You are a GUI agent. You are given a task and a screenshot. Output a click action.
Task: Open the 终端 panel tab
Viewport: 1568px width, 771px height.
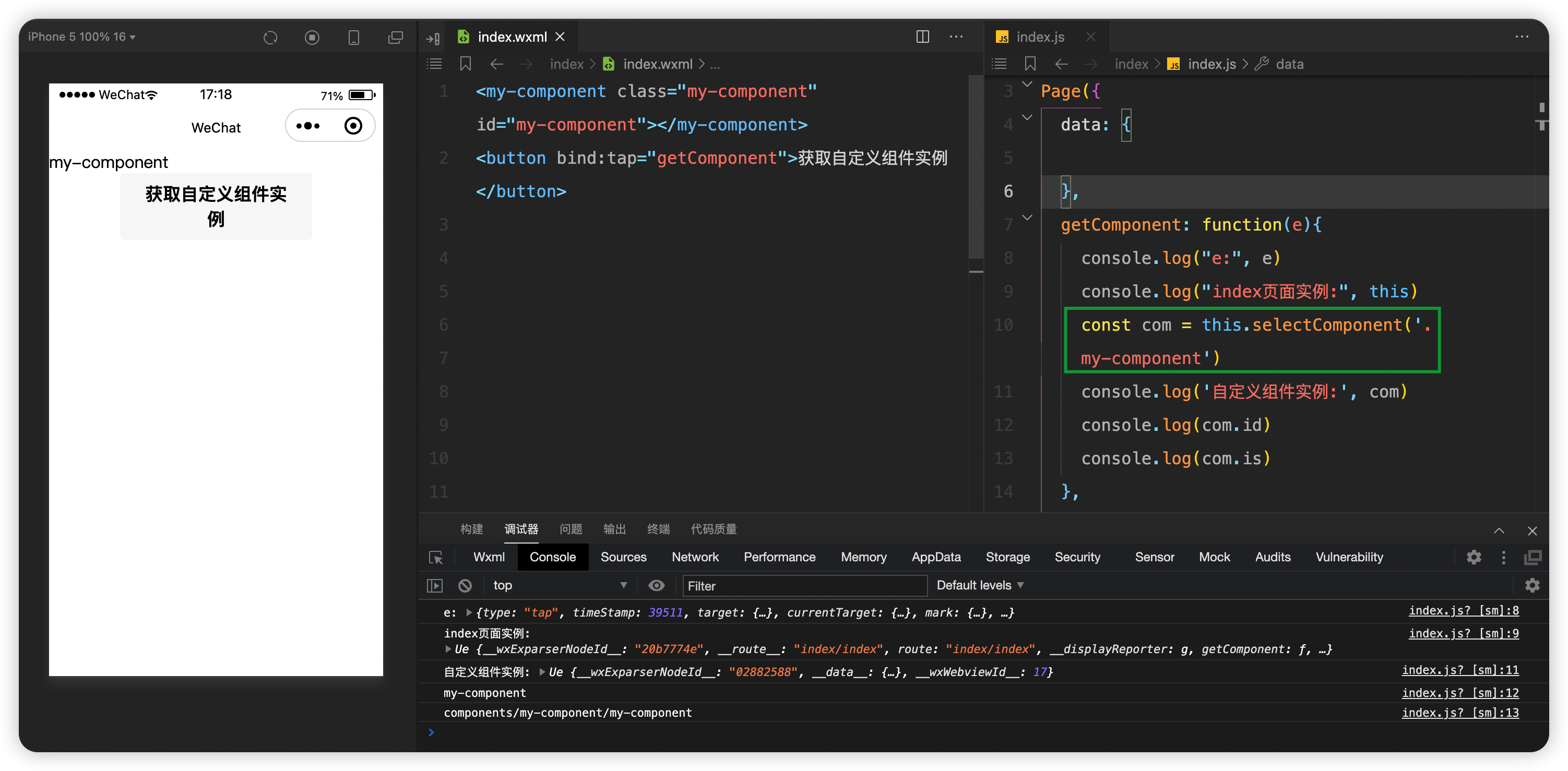pos(658,529)
